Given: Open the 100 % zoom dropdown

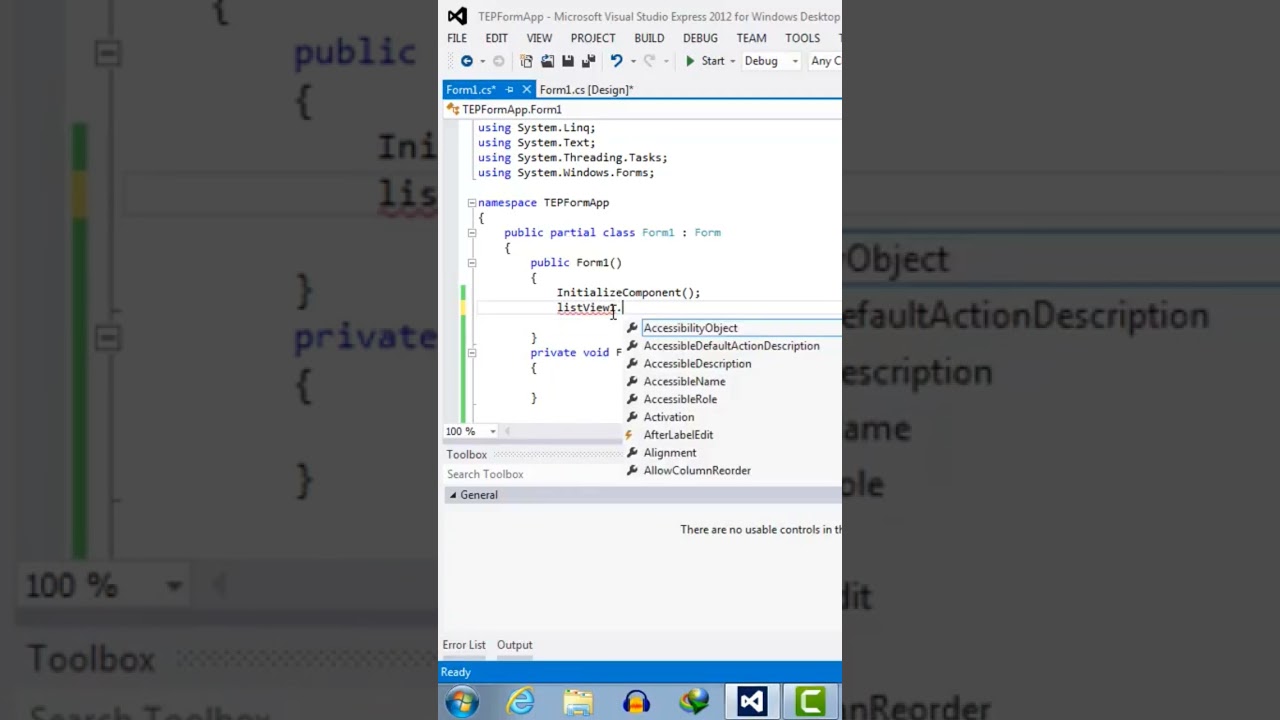Looking at the screenshot, I should 493,431.
